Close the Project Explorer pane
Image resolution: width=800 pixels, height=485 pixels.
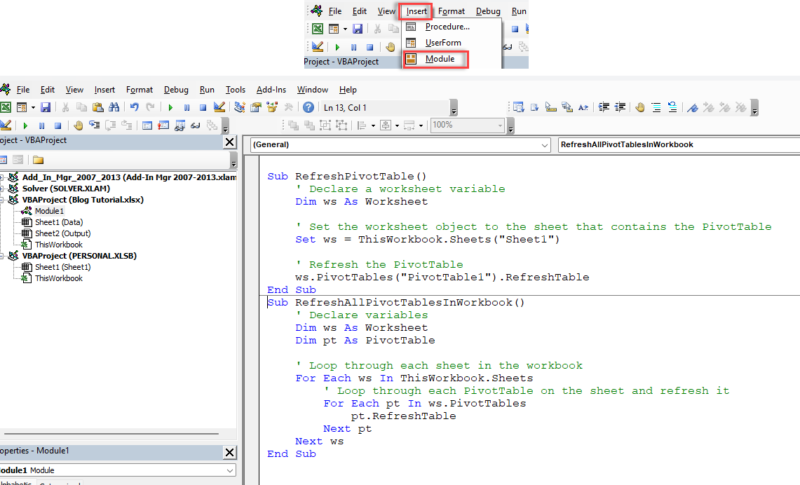click(x=230, y=142)
